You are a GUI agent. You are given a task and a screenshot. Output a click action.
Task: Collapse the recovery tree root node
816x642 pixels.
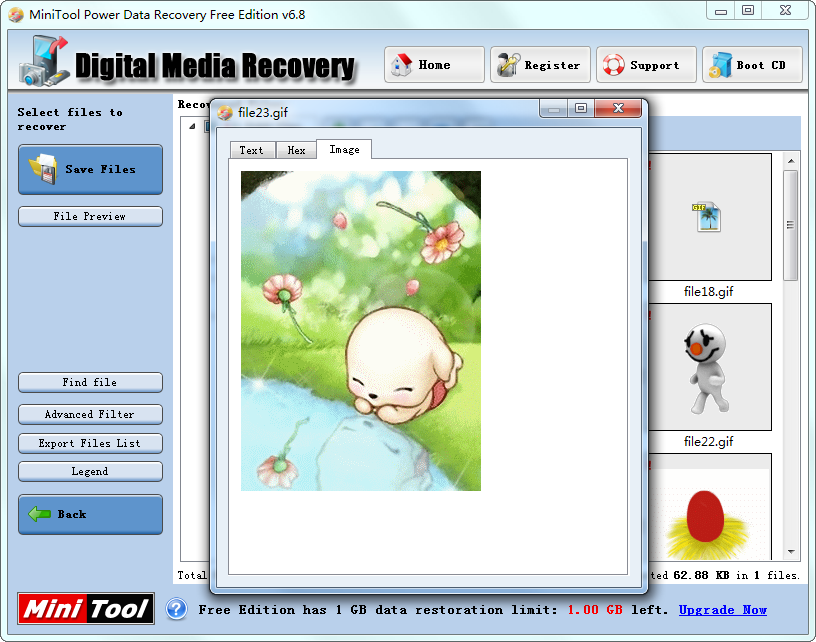click(x=192, y=126)
